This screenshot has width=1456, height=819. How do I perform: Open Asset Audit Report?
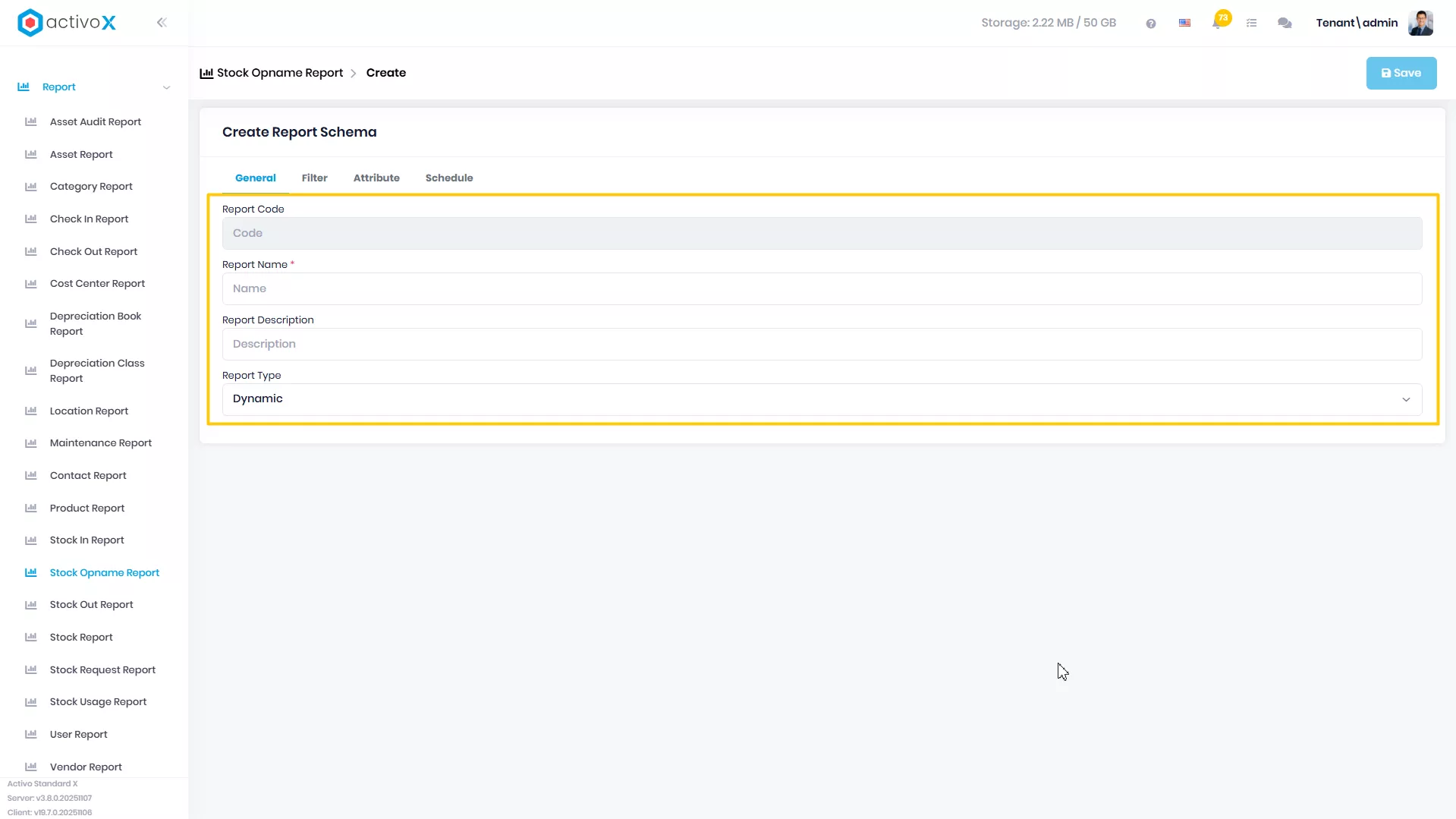(x=96, y=121)
